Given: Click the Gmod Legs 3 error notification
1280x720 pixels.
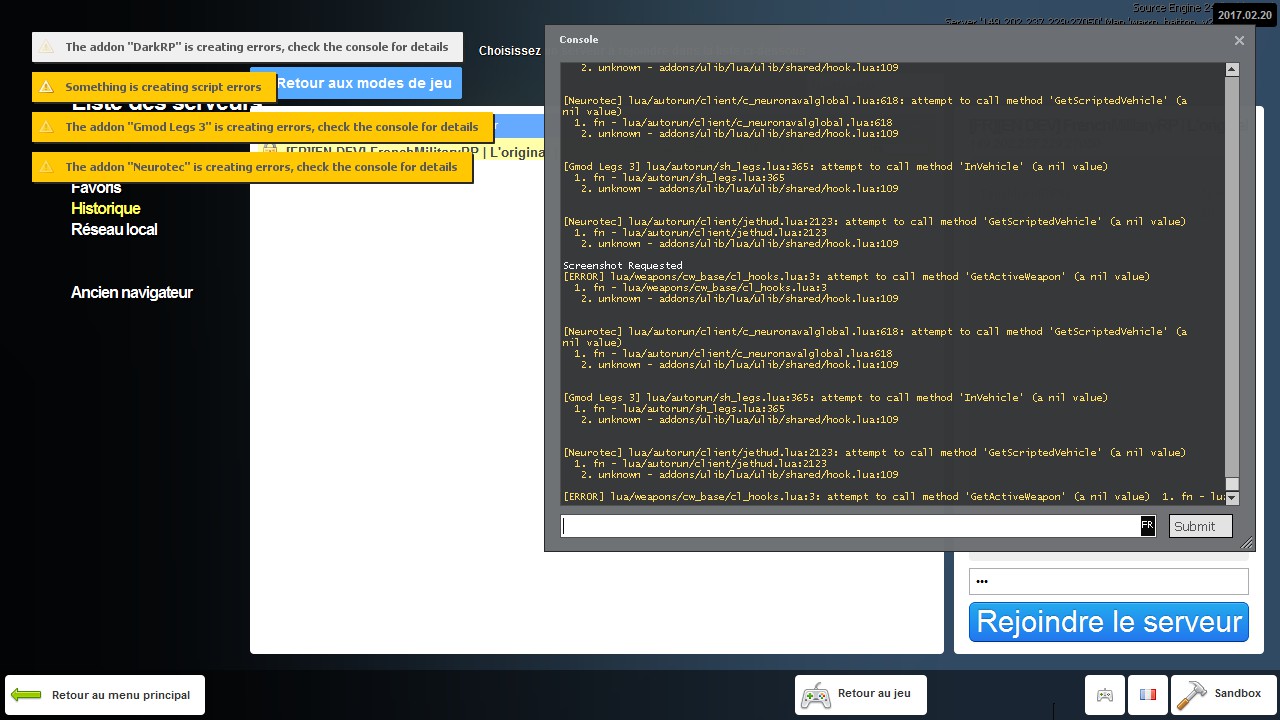Looking at the screenshot, I should [x=262, y=127].
